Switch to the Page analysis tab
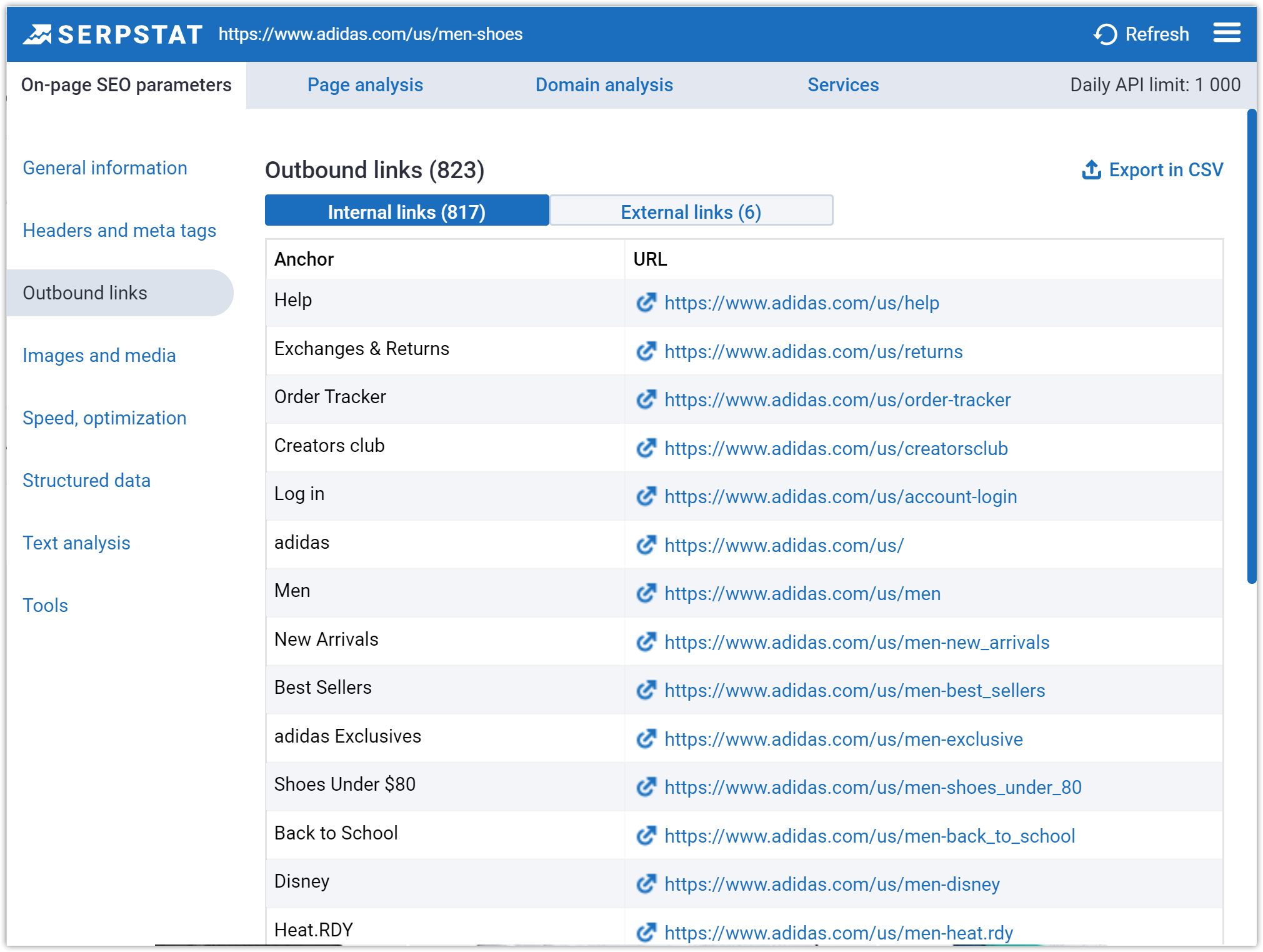The image size is (1263, 952). [x=365, y=85]
